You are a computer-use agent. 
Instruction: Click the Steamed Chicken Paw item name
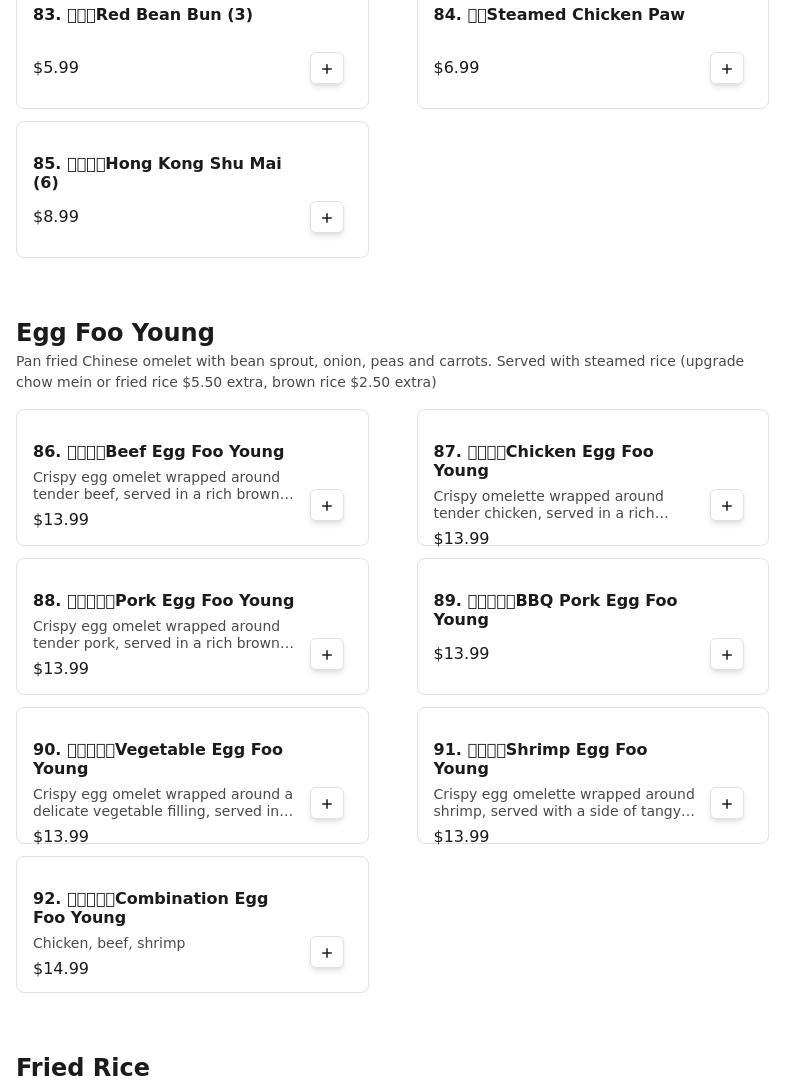(x=559, y=15)
